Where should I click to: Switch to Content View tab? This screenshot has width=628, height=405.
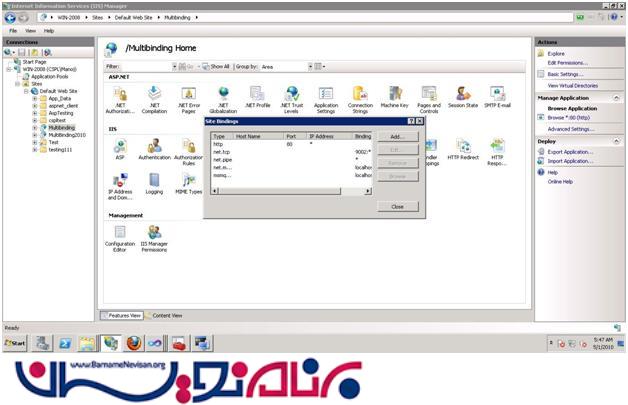(163, 316)
